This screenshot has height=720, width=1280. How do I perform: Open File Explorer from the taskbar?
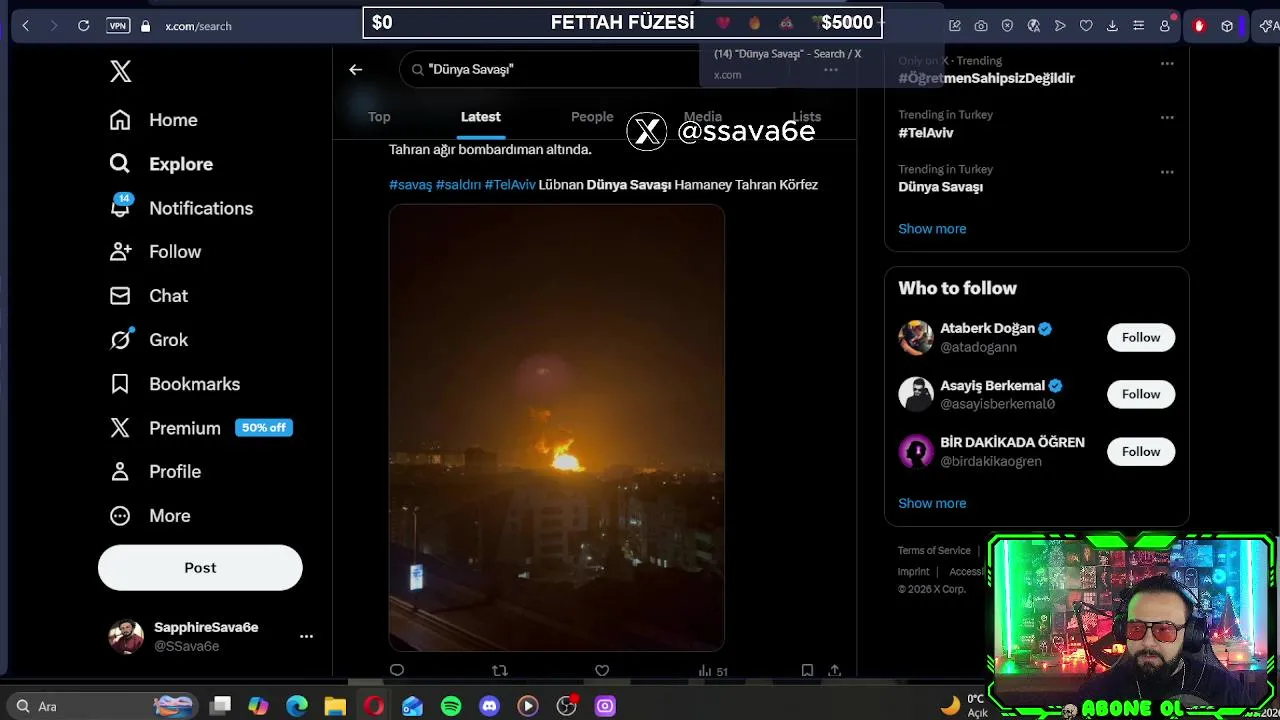[335, 706]
